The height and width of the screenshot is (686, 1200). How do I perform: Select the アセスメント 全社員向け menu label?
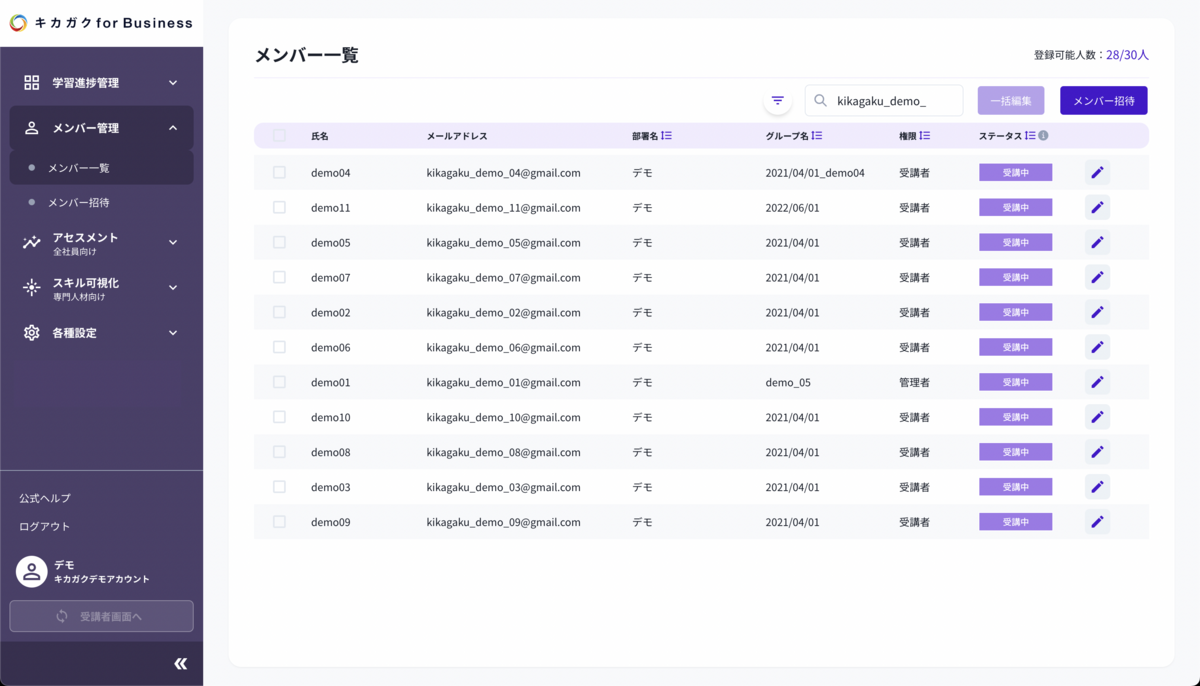(85, 243)
